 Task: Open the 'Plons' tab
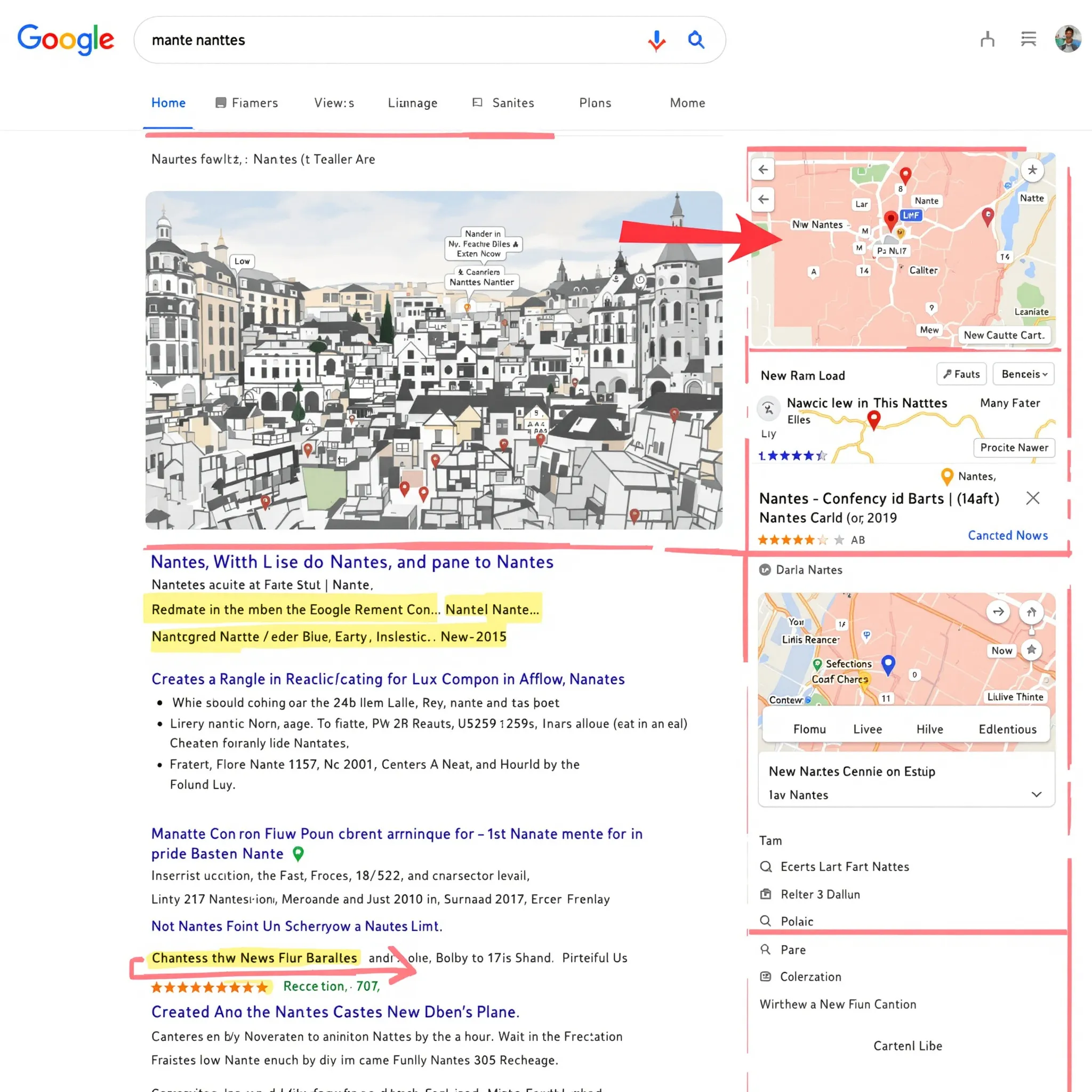tap(595, 103)
